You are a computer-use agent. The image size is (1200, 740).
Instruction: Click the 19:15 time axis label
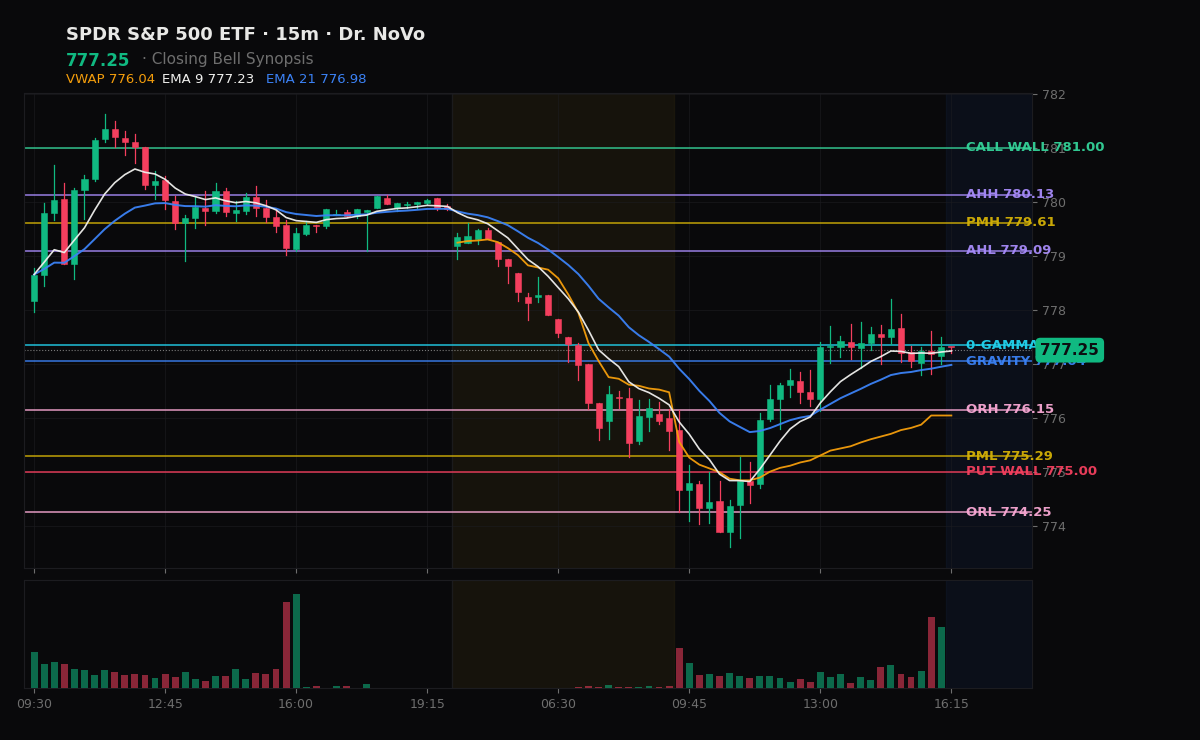pyautogui.click(x=427, y=704)
